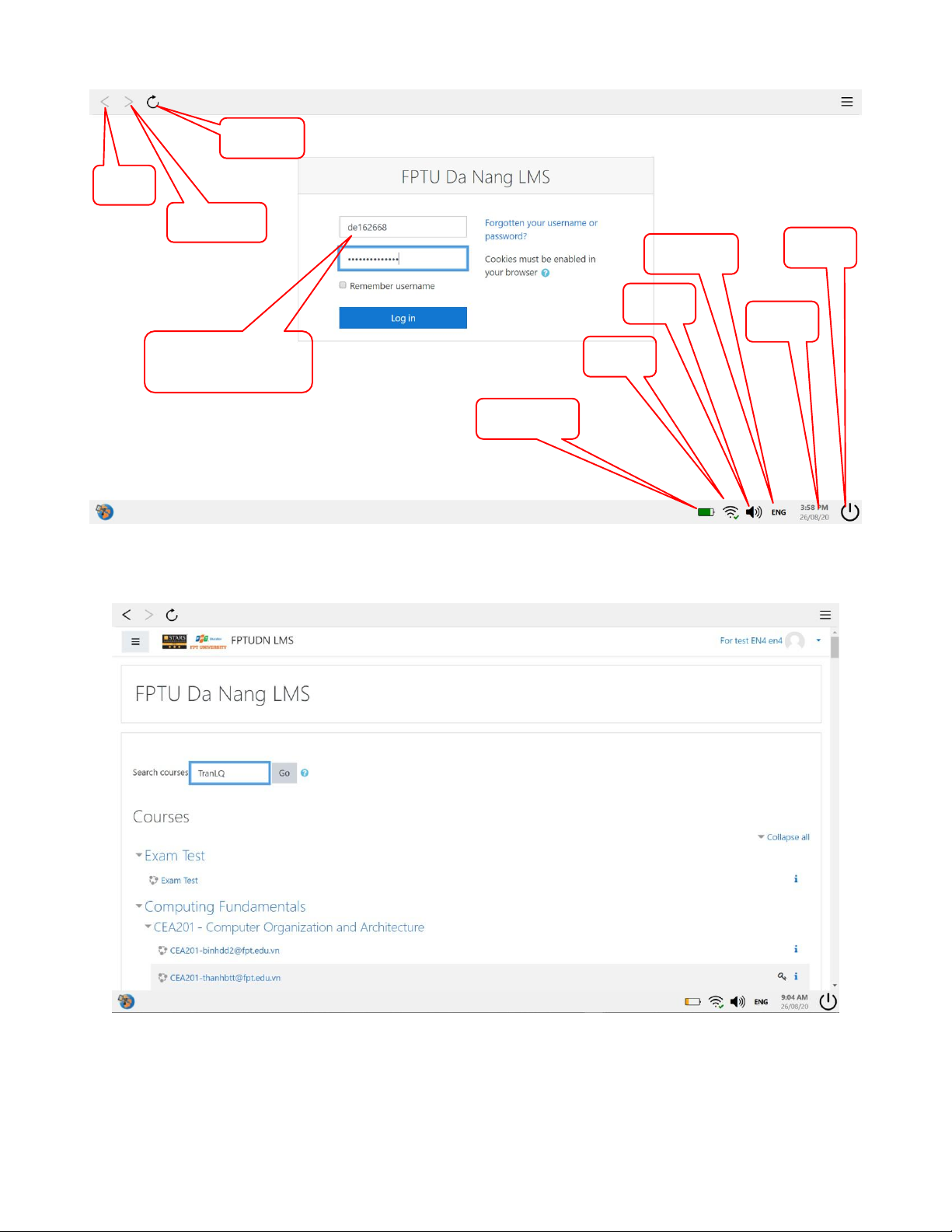This screenshot has height=1232, width=952.
Task: Click the key icon on the CEA201-thanhbtt row
Action: 782,976
